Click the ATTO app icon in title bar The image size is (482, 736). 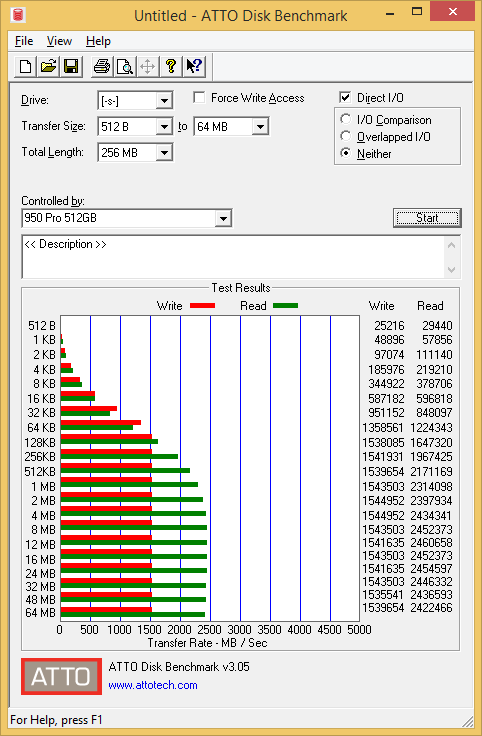tap(18, 15)
